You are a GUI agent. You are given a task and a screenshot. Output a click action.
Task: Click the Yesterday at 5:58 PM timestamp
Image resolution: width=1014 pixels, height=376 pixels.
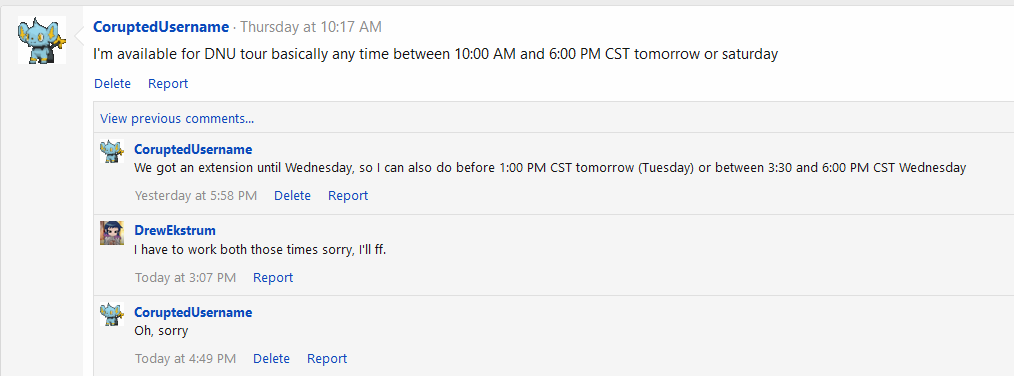[x=196, y=195]
